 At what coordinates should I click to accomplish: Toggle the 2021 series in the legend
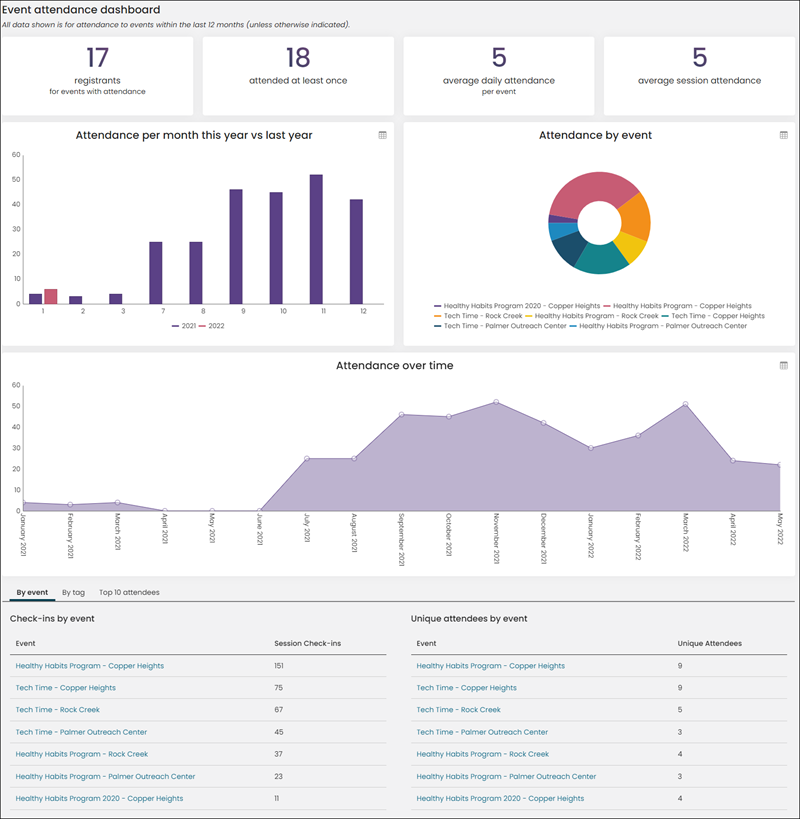(184, 326)
